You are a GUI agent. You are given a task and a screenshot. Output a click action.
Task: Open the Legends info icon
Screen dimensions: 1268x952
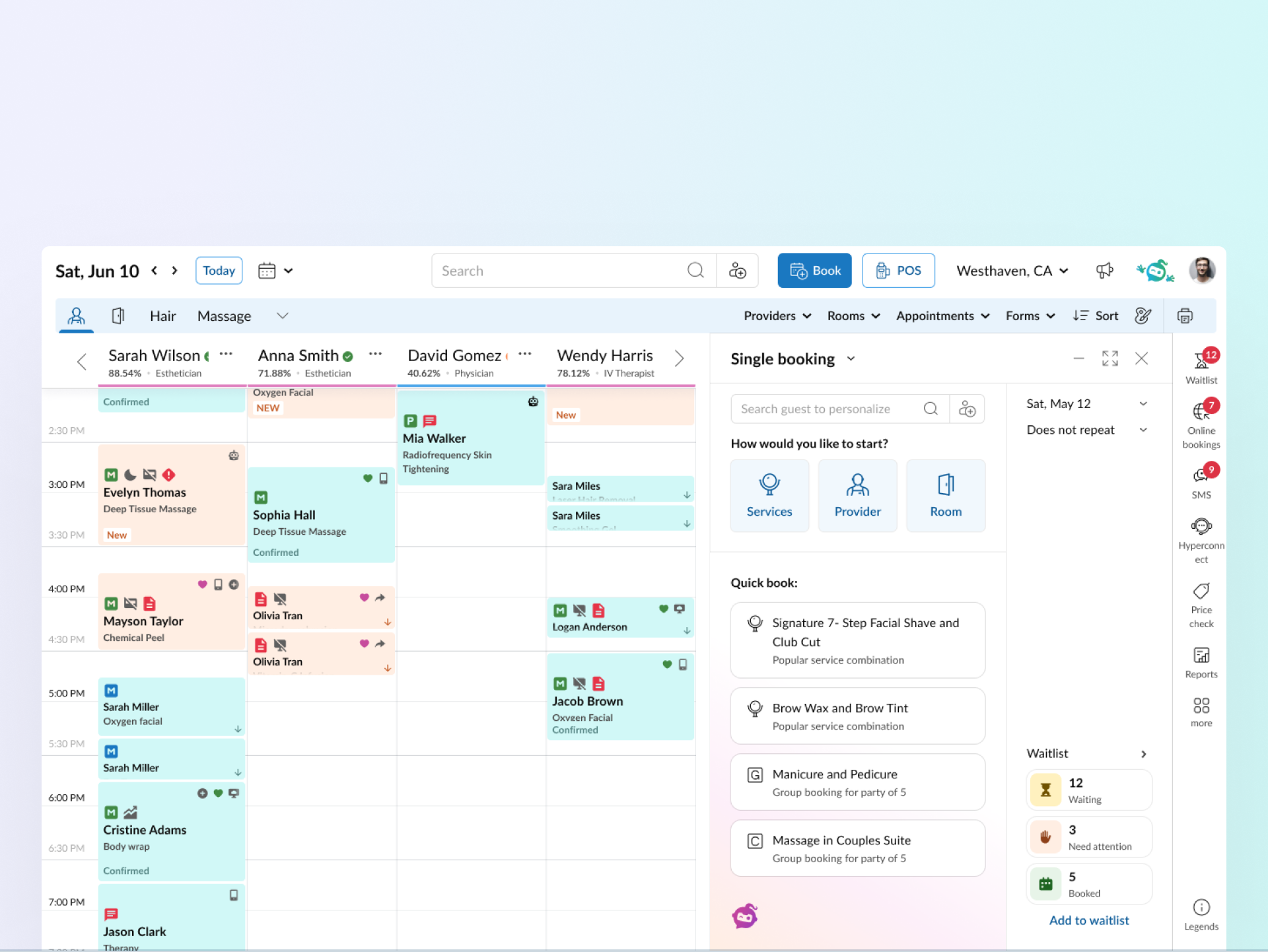1201,915
